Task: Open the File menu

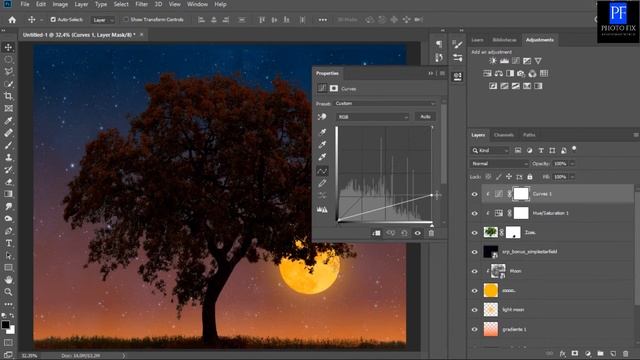Action: pos(25,4)
